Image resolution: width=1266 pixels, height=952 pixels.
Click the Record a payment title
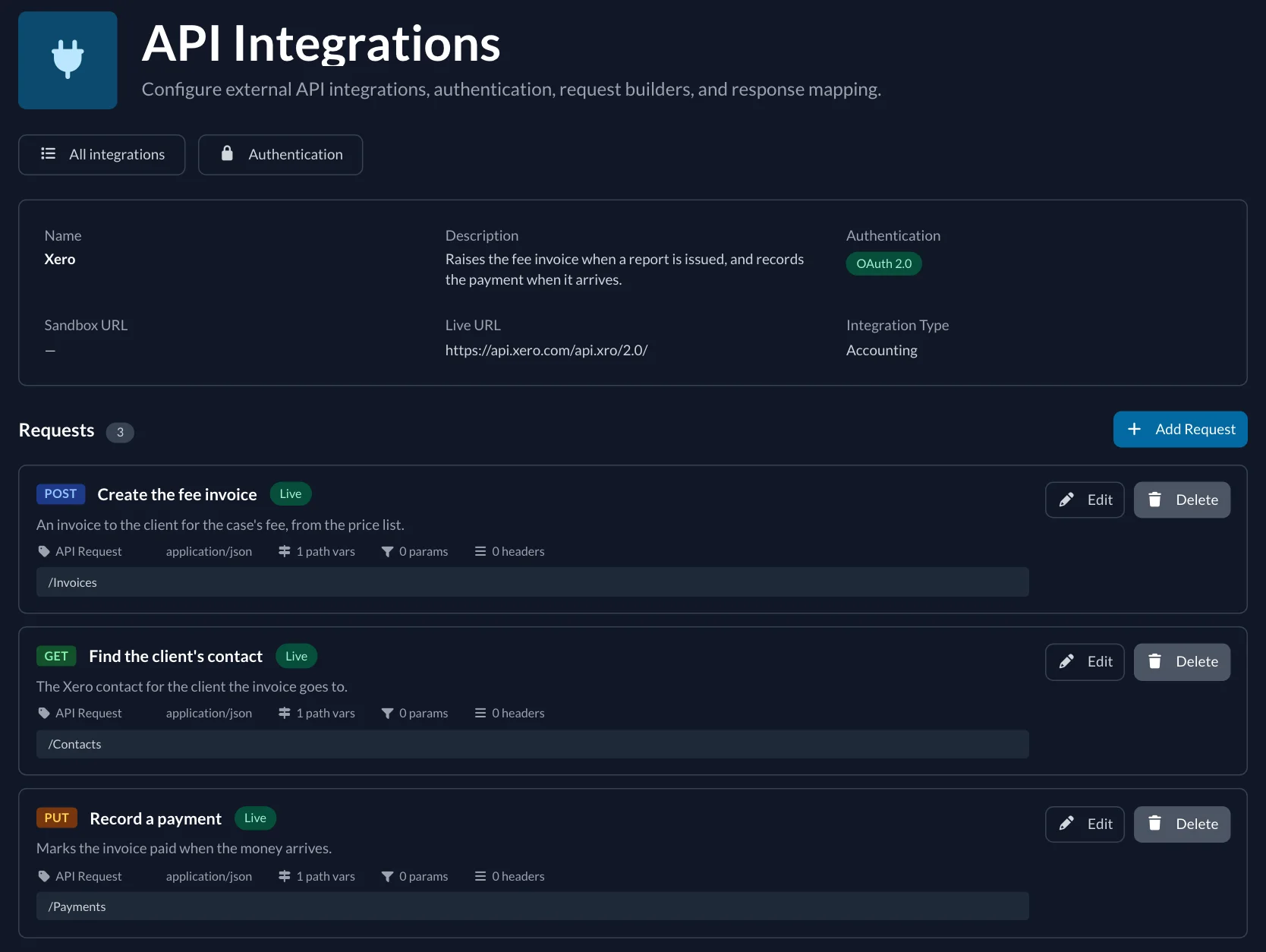pos(156,819)
